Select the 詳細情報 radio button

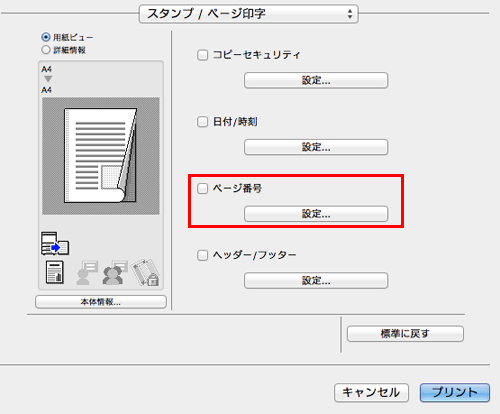[x=46, y=50]
